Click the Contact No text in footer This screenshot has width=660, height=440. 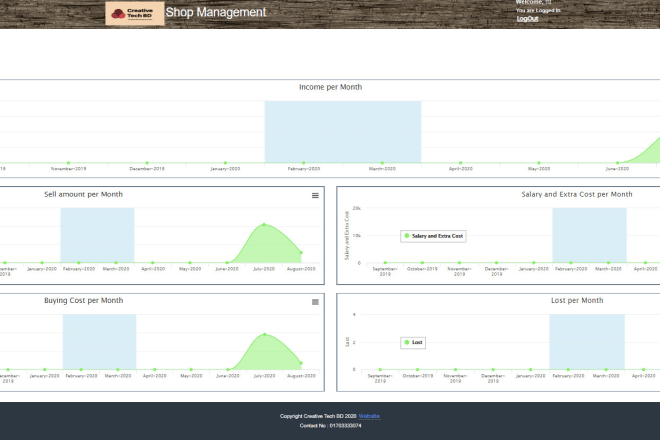[x=330, y=426]
